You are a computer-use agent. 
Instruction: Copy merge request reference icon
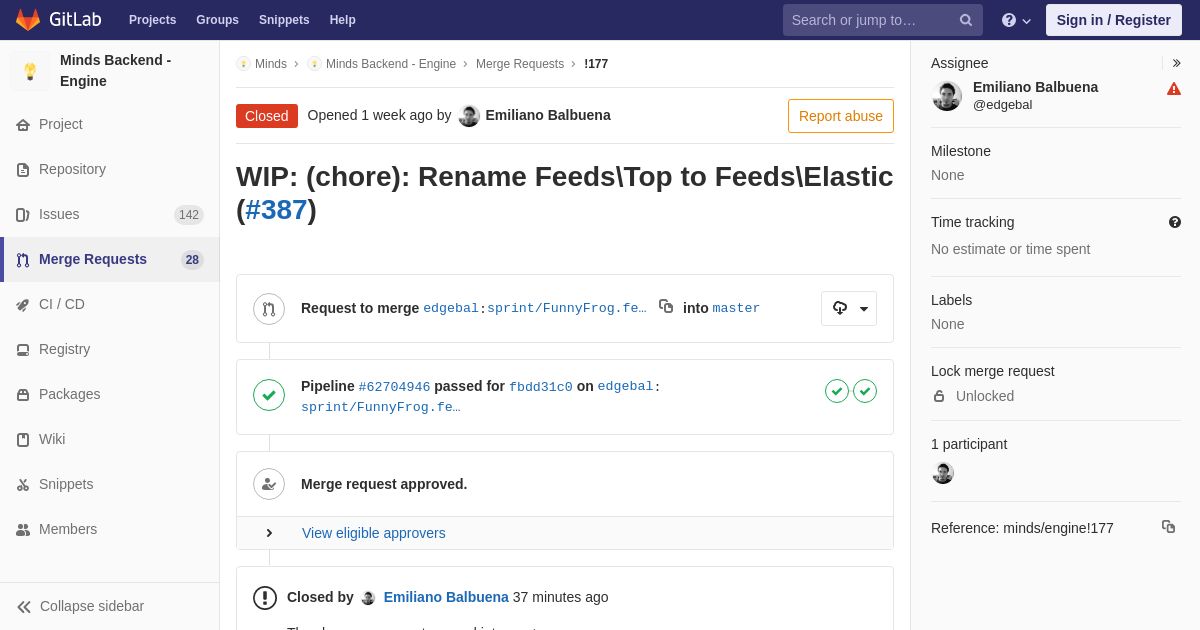click(x=1168, y=526)
